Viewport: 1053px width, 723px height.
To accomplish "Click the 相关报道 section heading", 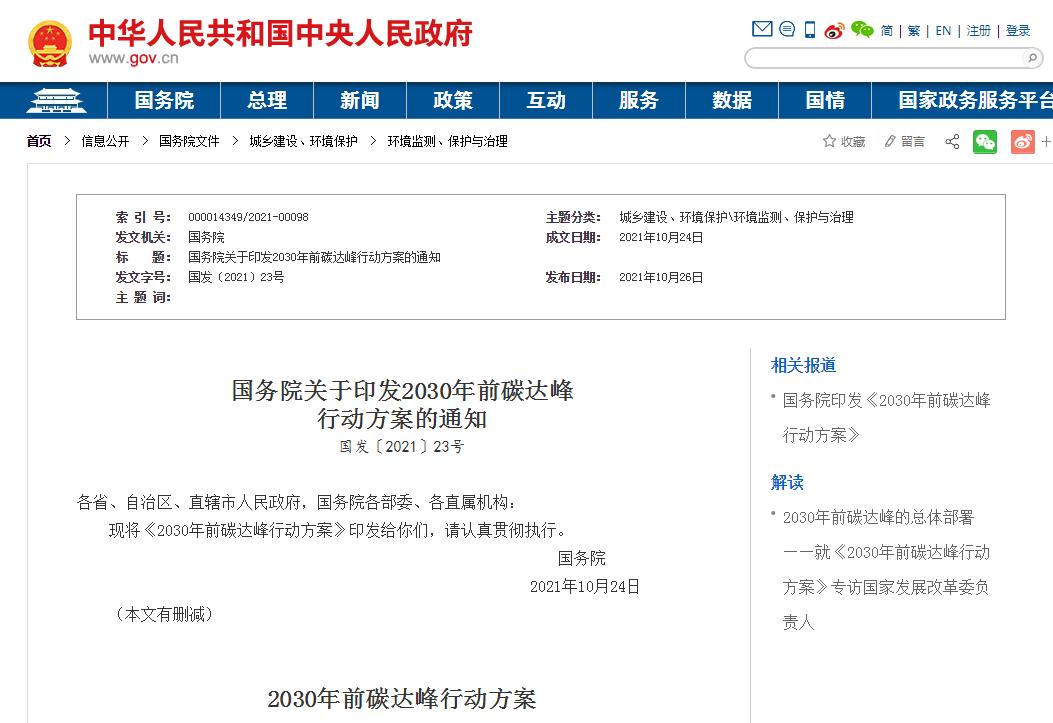I will tap(803, 365).
